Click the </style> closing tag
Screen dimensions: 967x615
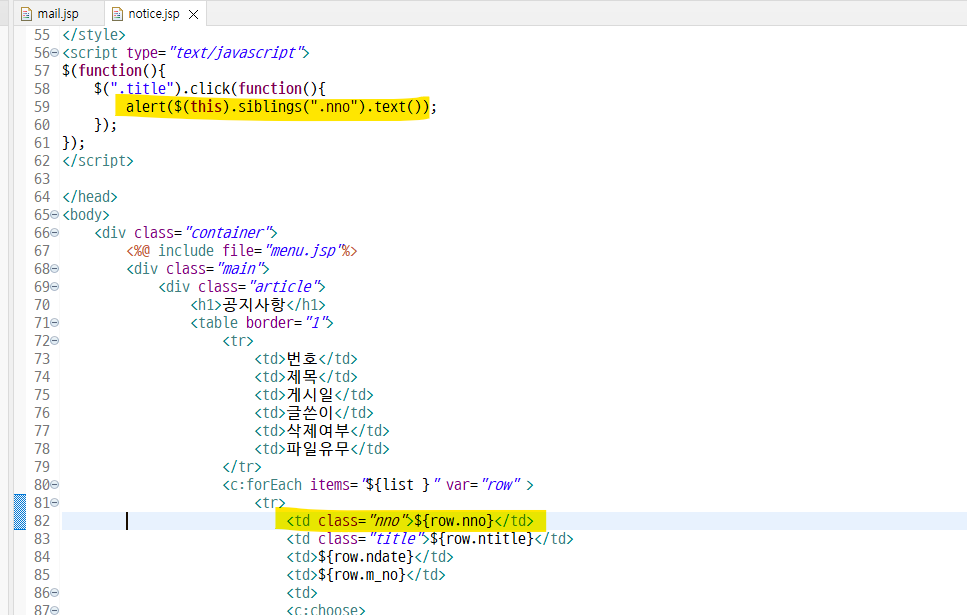(x=94, y=35)
